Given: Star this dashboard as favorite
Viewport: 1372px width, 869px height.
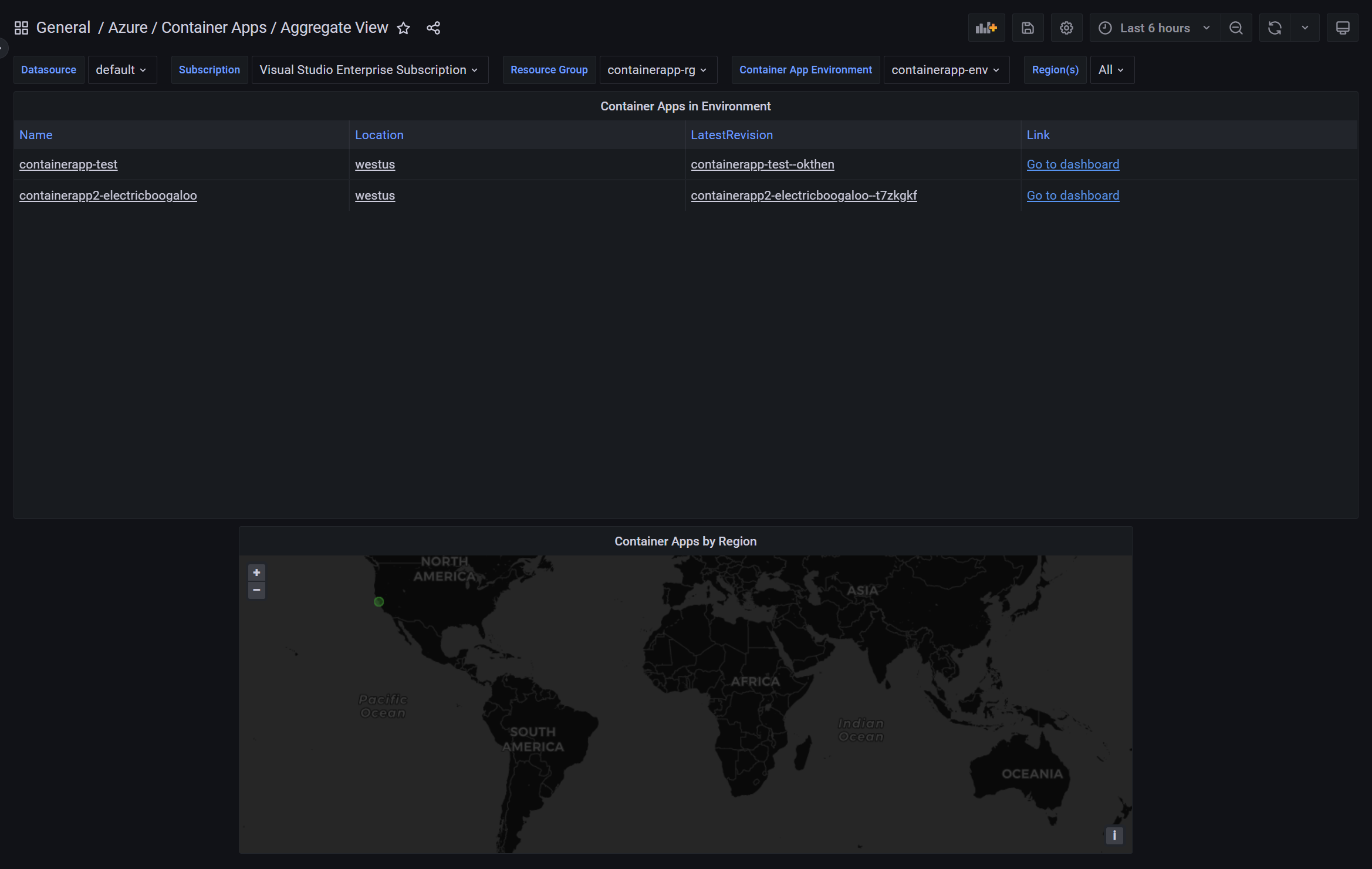Looking at the screenshot, I should pyautogui.click(x=403, y=28).
